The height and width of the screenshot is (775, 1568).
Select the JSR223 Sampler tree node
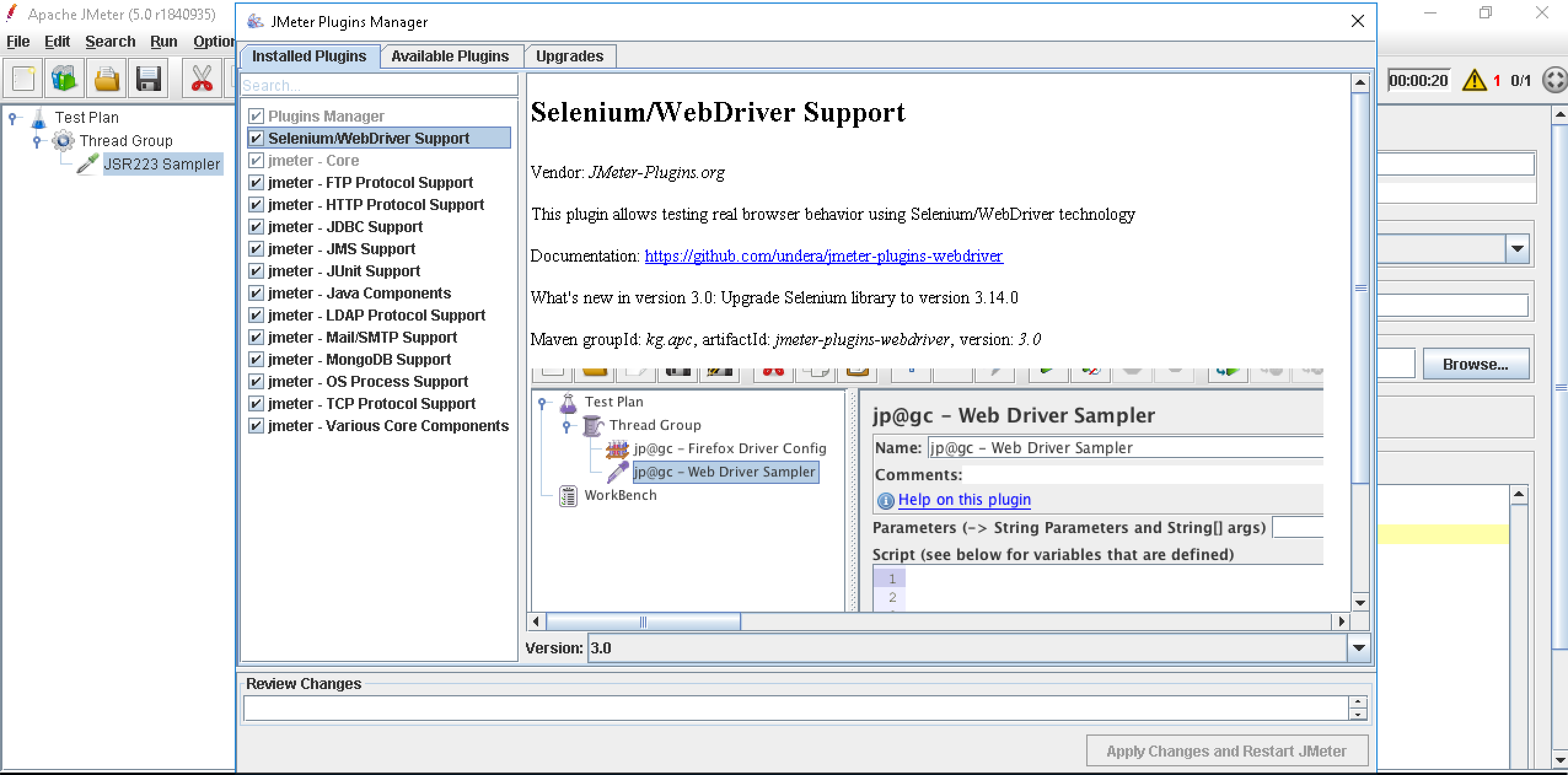point(162,164)
